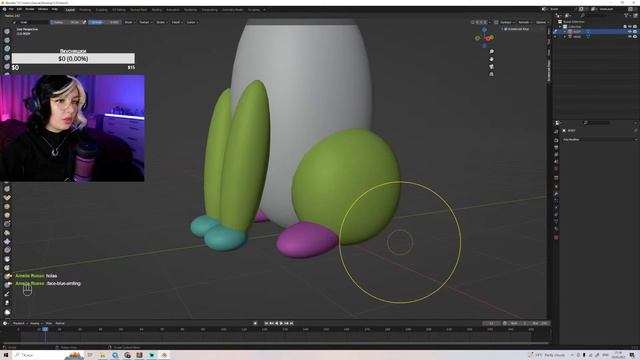
Task: Toggle Collection visibility eye icon
Action: [x=630, y=27]
